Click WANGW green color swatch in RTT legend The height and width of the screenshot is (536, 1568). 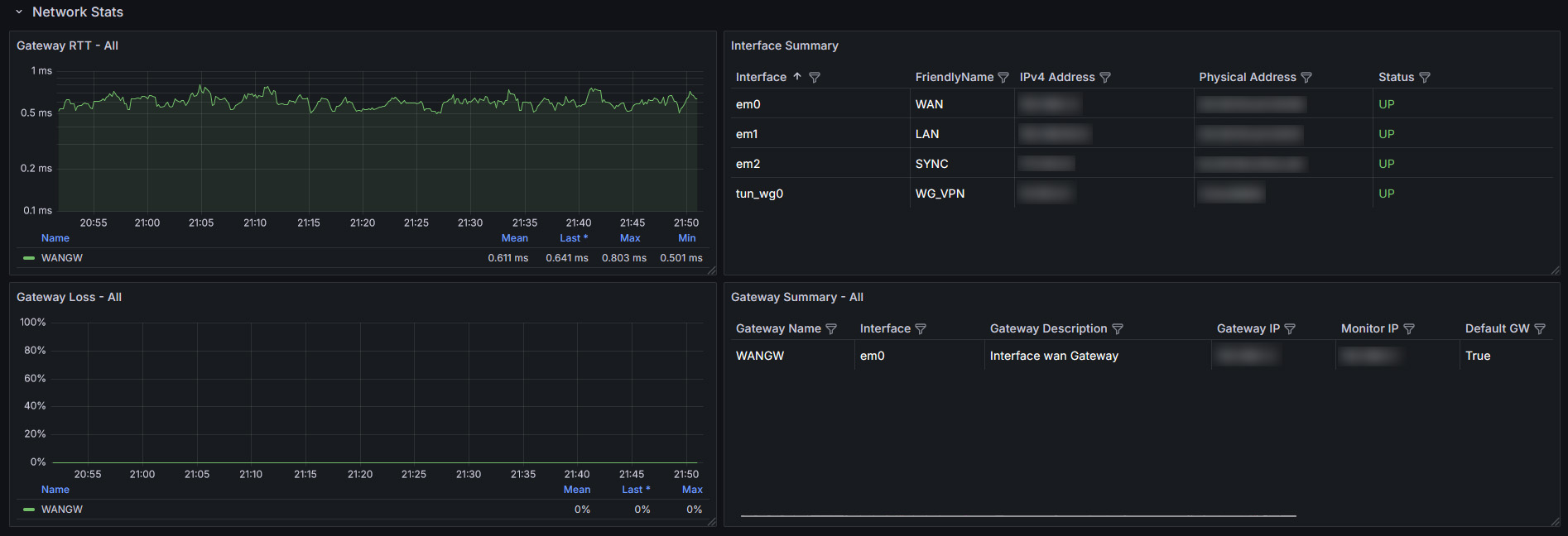(x=29, y=258)
